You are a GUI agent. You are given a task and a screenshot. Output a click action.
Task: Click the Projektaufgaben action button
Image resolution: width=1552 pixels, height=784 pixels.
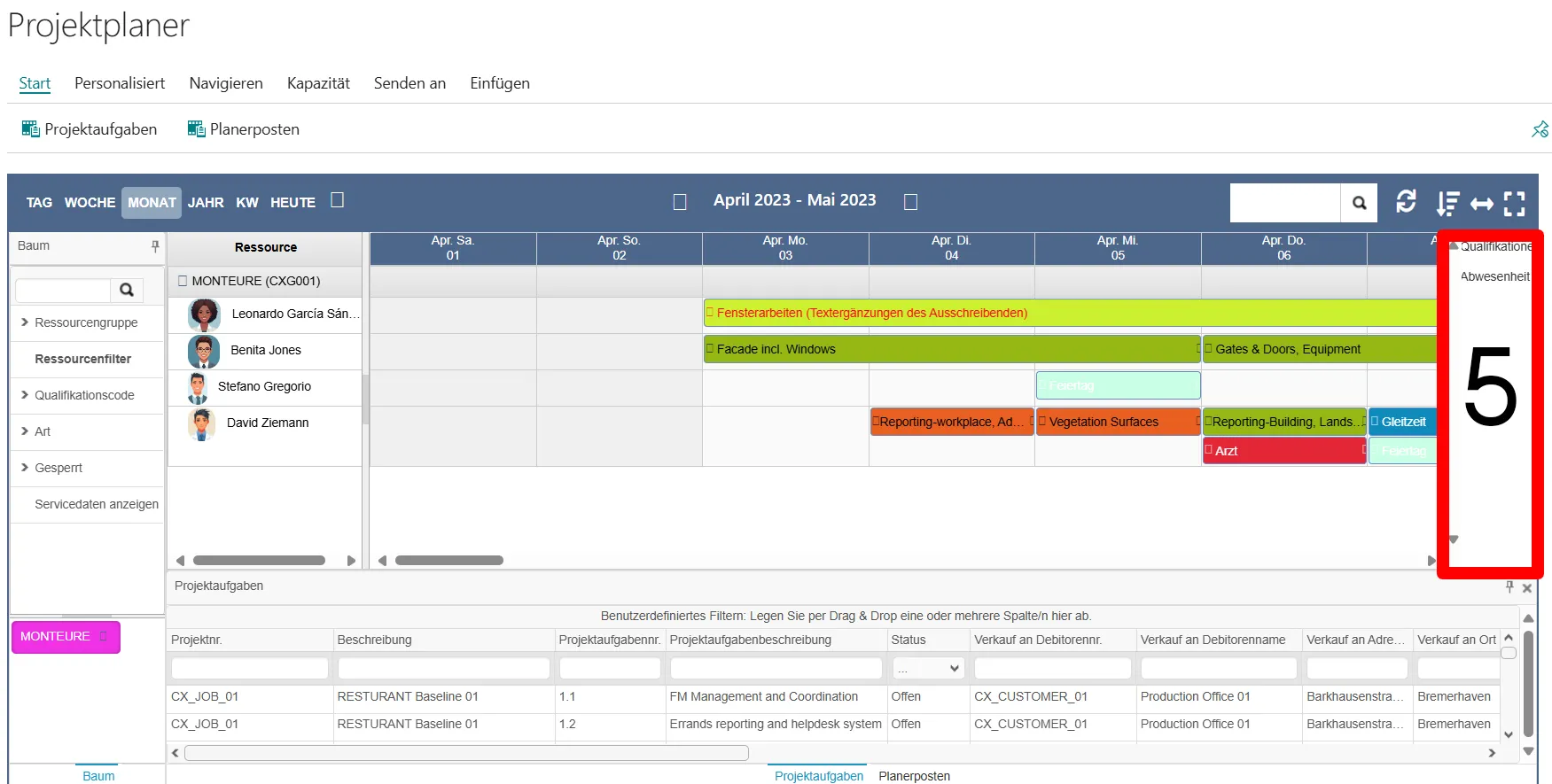click(90, 129)
